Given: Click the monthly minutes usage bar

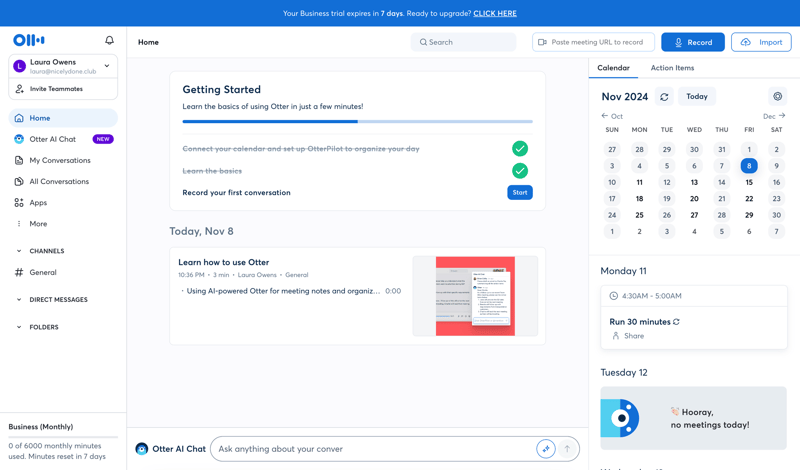Looking at the screenshot, I should [x=63, y=437].
